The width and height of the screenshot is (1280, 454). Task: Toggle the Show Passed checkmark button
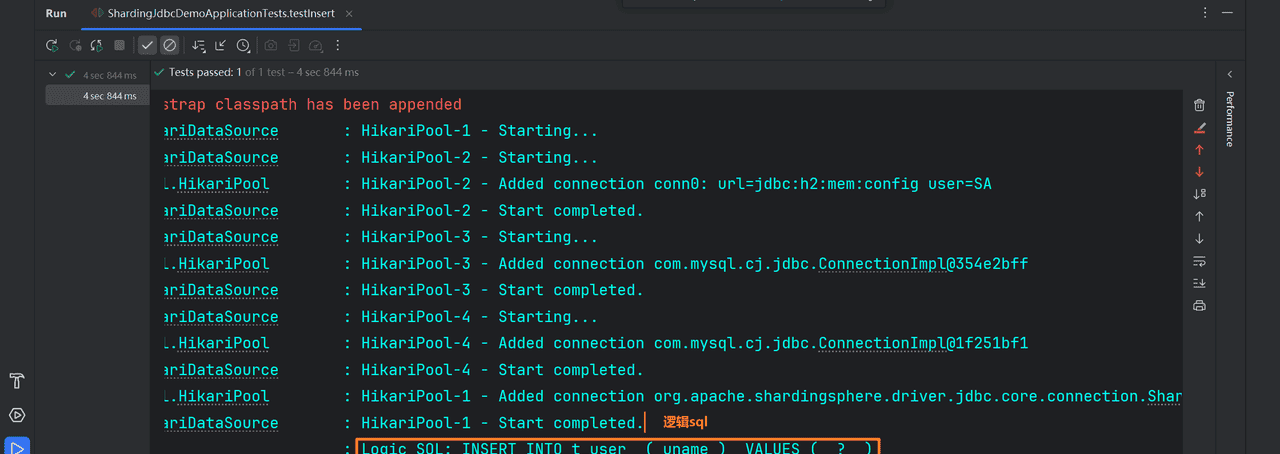point(147,46)
